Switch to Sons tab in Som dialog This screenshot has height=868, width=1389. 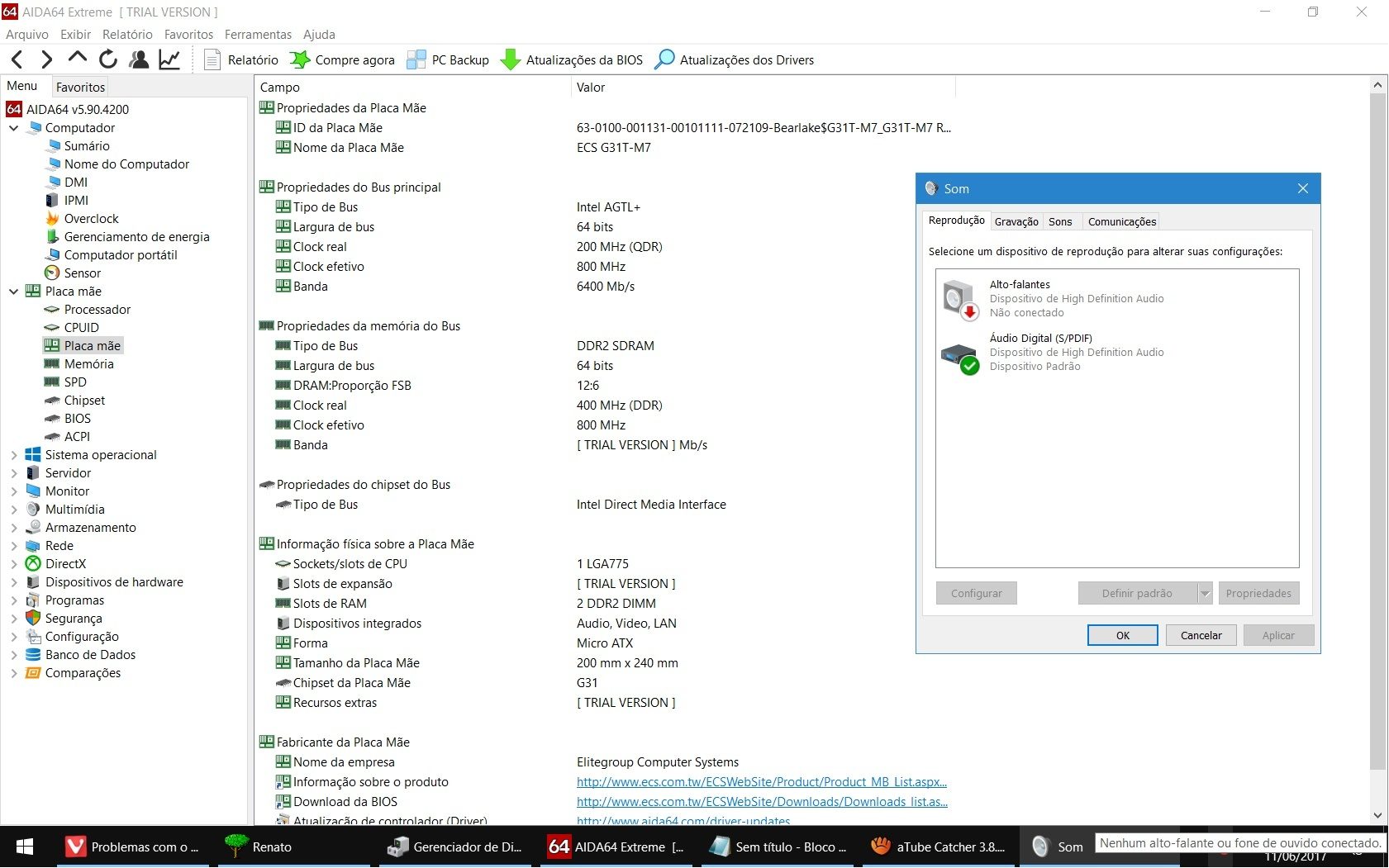point(1060,221)
